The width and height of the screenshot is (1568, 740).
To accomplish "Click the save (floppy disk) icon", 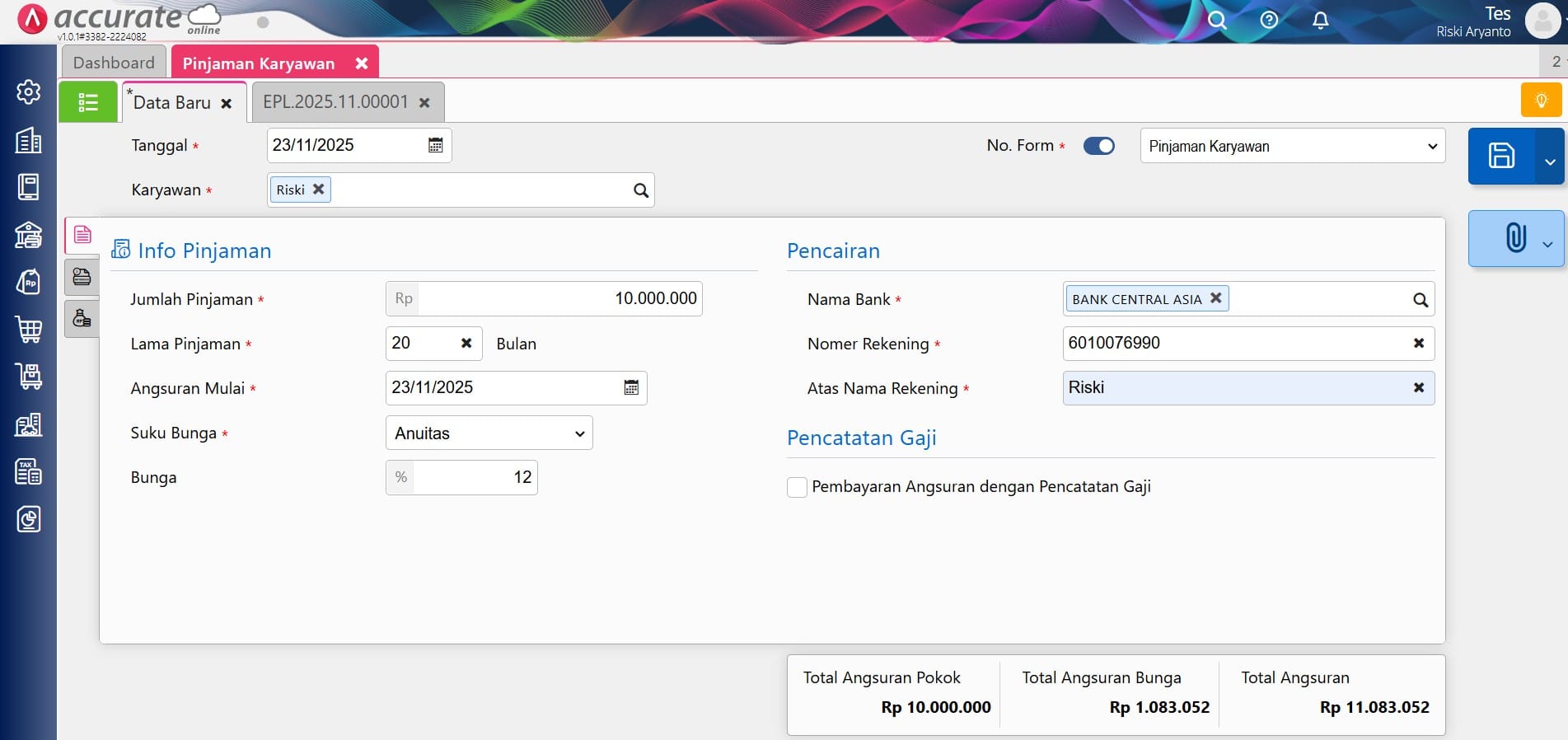I will click(x=1500, y=156).
